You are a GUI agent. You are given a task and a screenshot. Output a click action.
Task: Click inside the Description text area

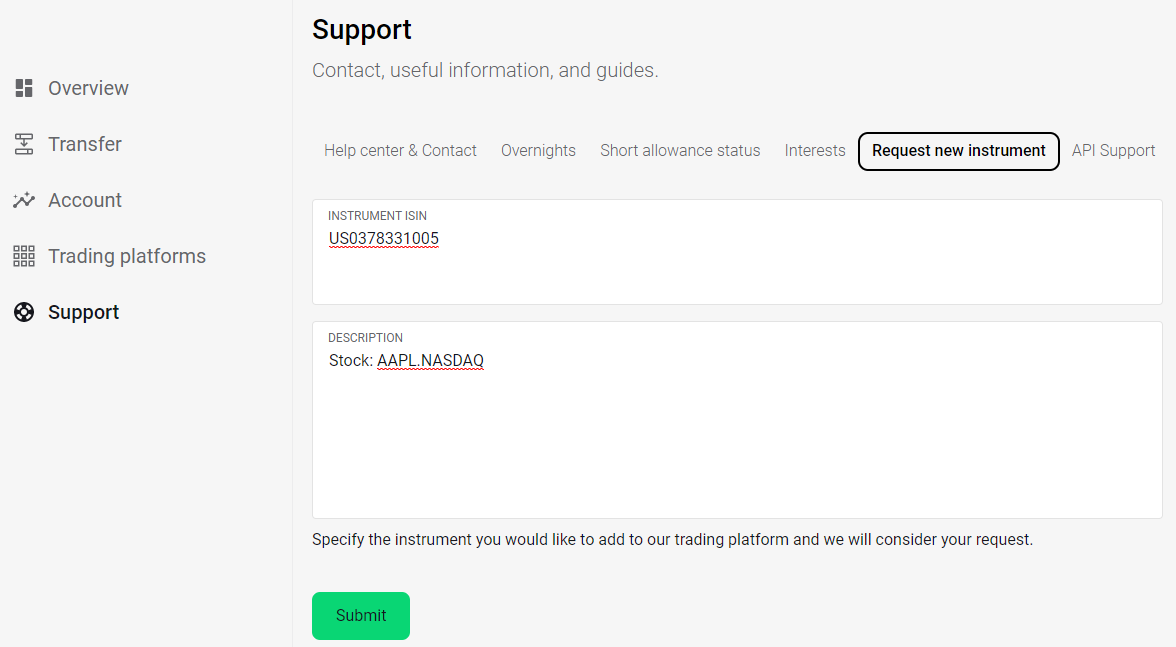[736, 440]
